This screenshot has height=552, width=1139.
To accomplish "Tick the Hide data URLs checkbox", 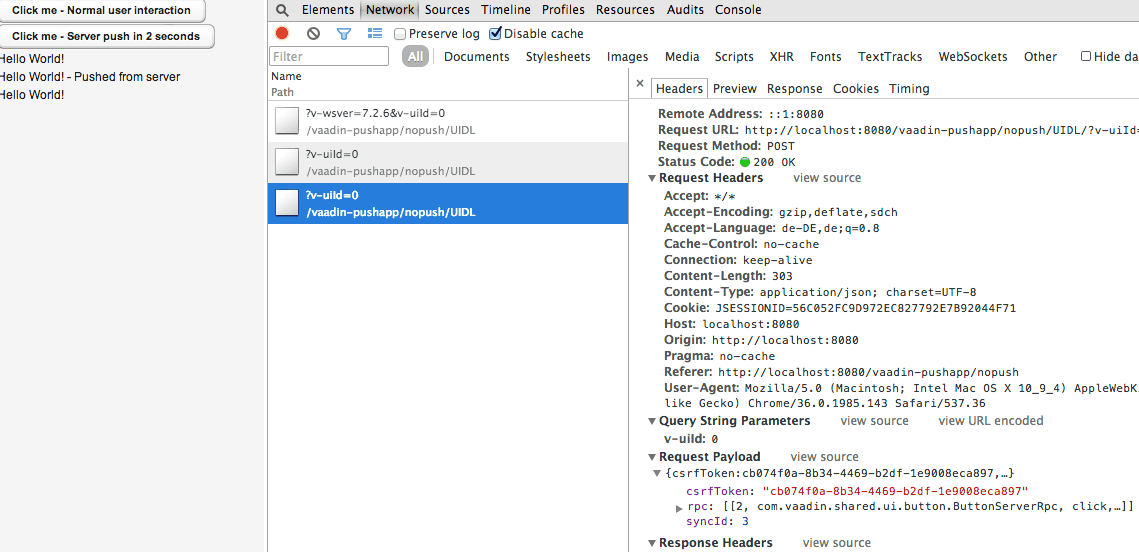I will 1086,57.
